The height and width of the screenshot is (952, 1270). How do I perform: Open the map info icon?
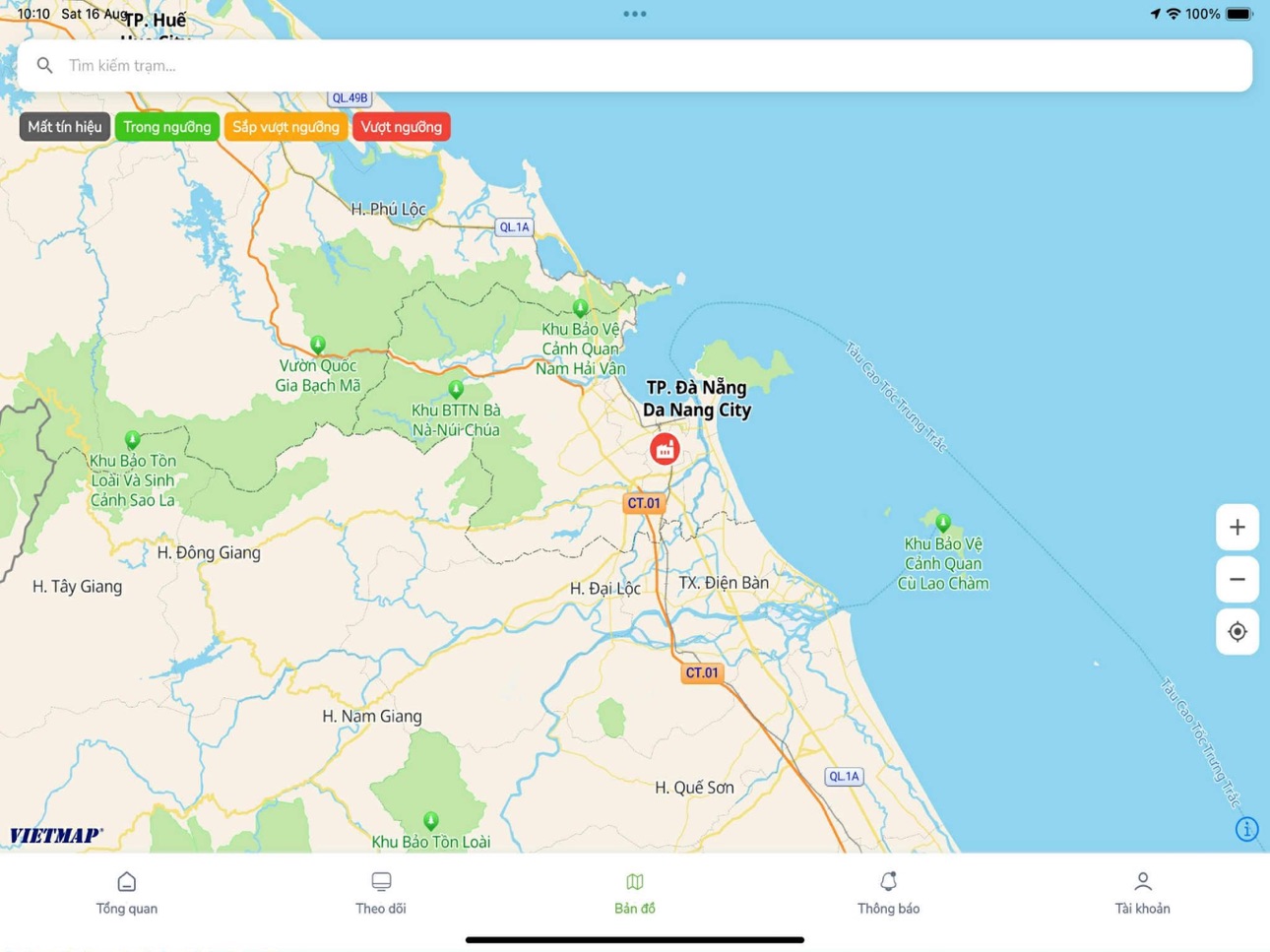coord(1246,829)
